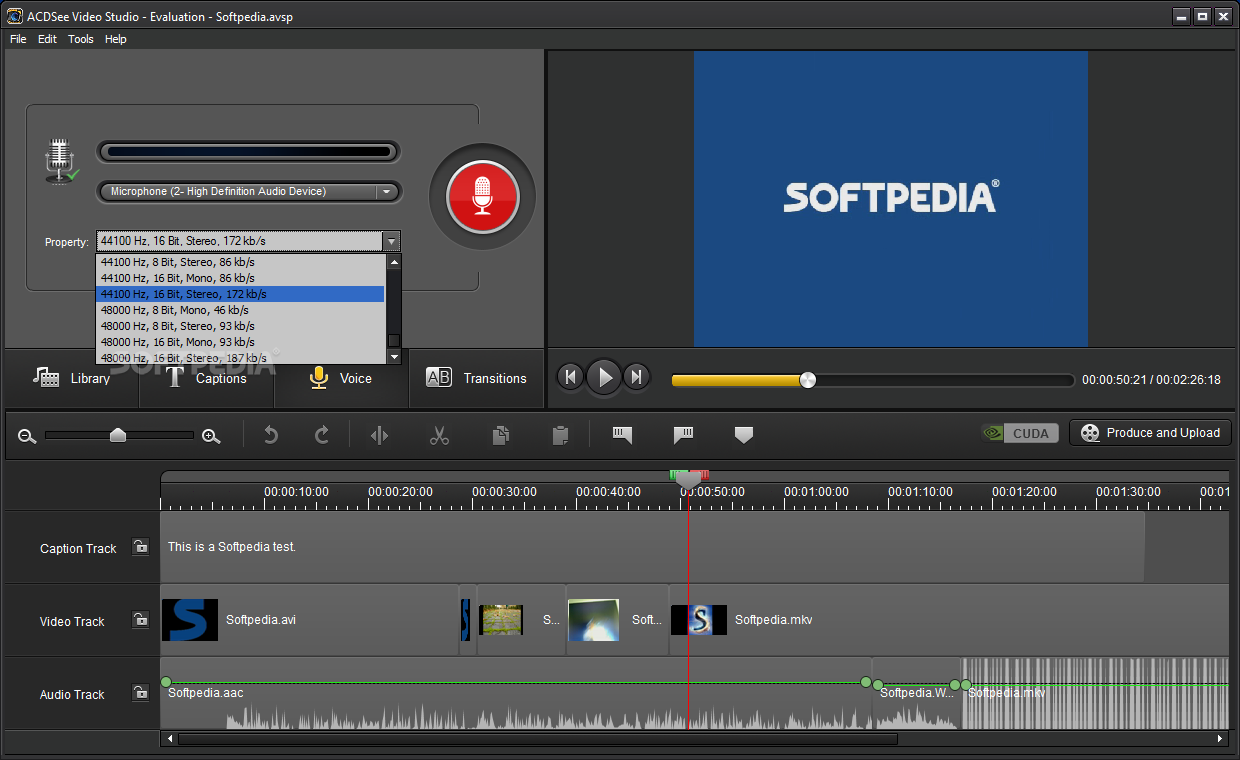Paste from the clipboard icon
This screenshot has height=760, width=1240.
(561, 435)
